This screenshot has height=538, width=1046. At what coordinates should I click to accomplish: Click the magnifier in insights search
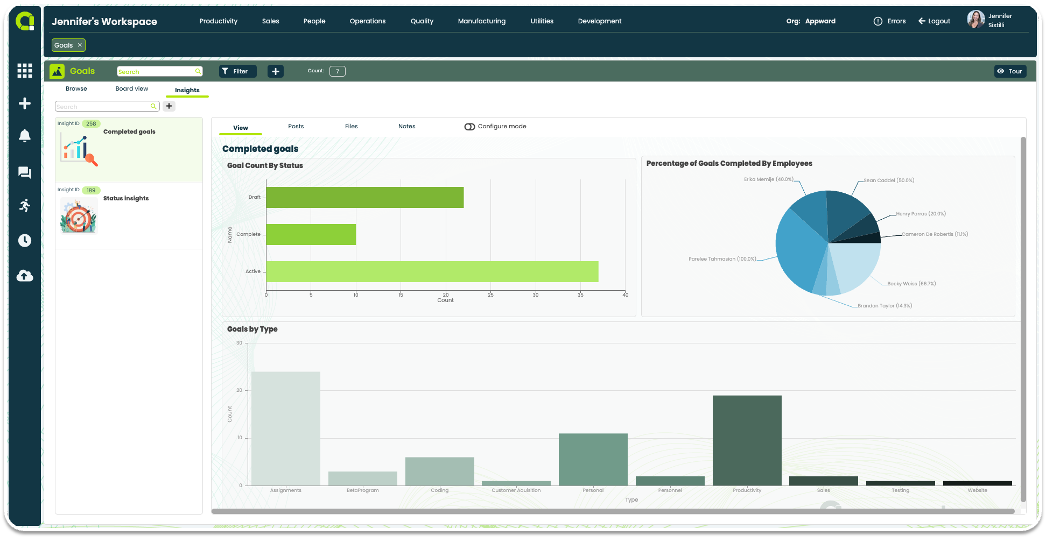(x=153, y=106)
